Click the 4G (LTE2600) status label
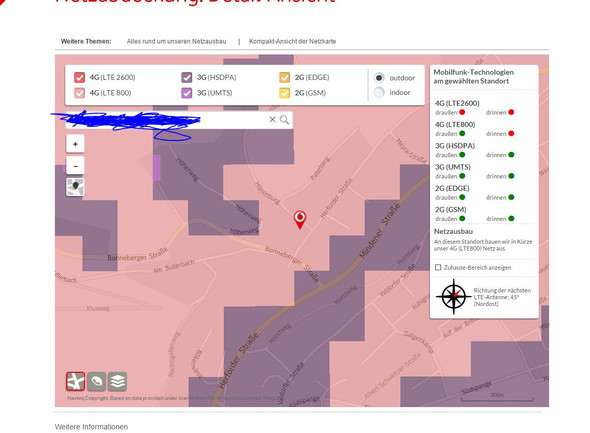The height and width of the screenshot is (433, 590). [x=457, y=103]
